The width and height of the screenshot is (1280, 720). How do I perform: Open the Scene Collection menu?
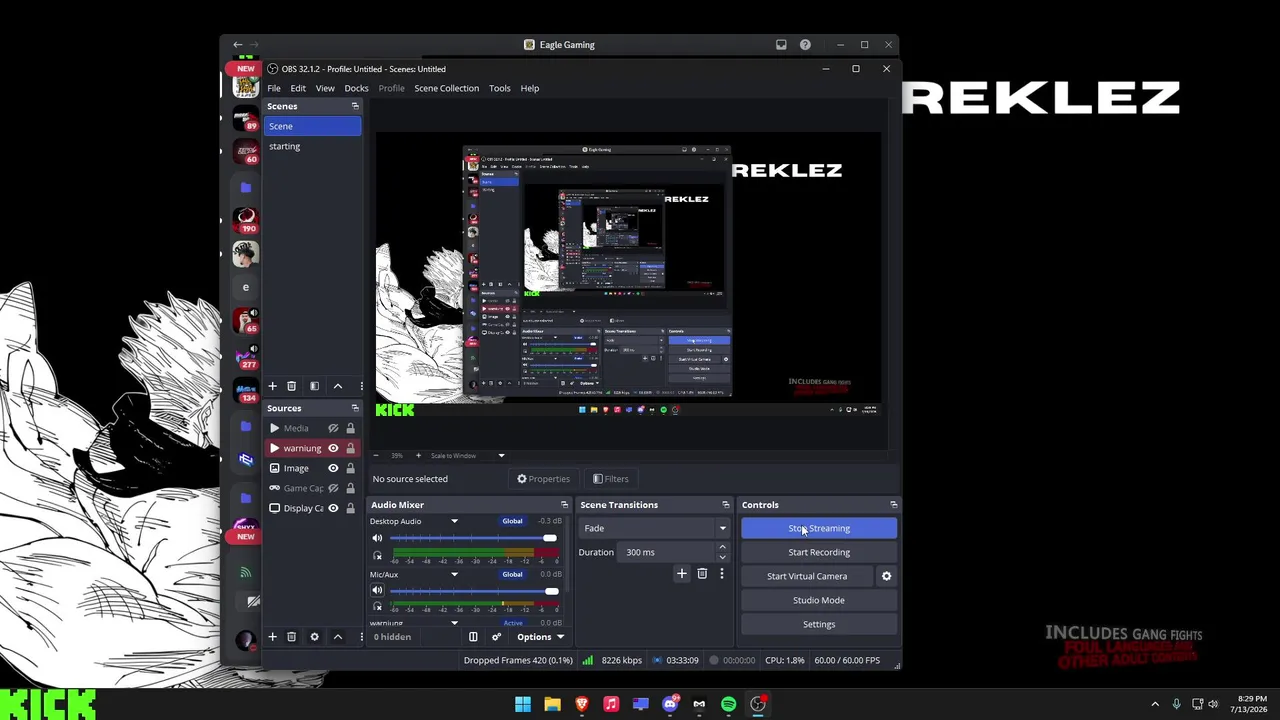pos(447,88)
